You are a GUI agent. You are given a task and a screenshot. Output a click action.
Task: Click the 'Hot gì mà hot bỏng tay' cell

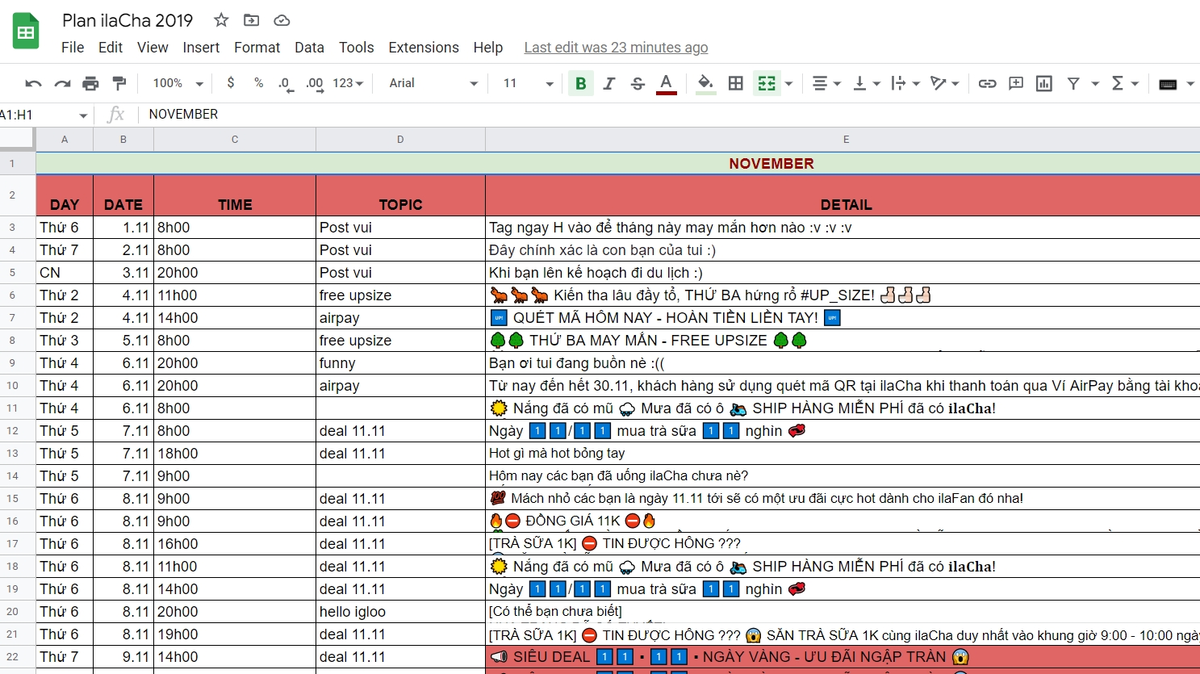point(843,454)
